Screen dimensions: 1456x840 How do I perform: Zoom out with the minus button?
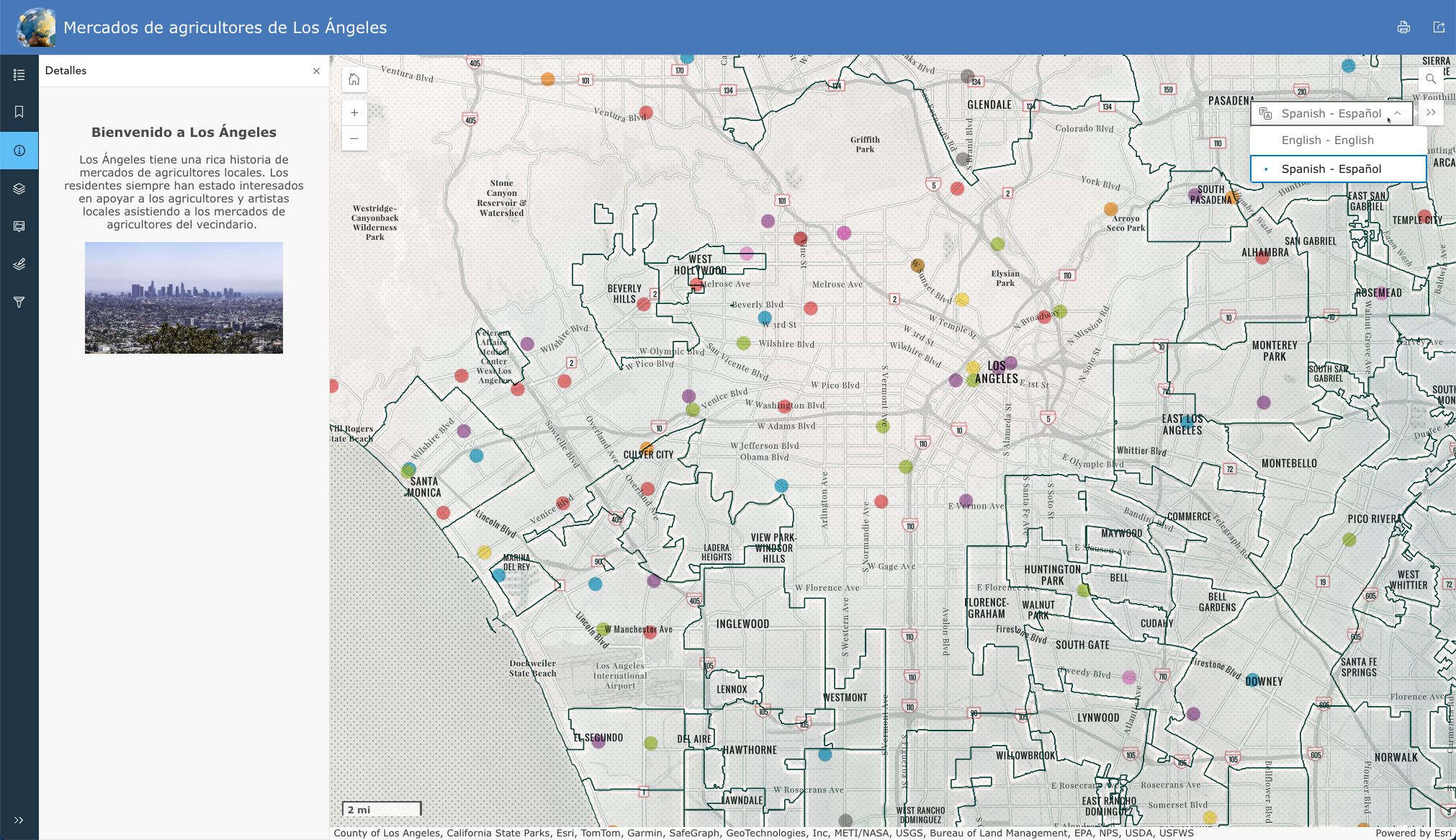coord(354,138)
